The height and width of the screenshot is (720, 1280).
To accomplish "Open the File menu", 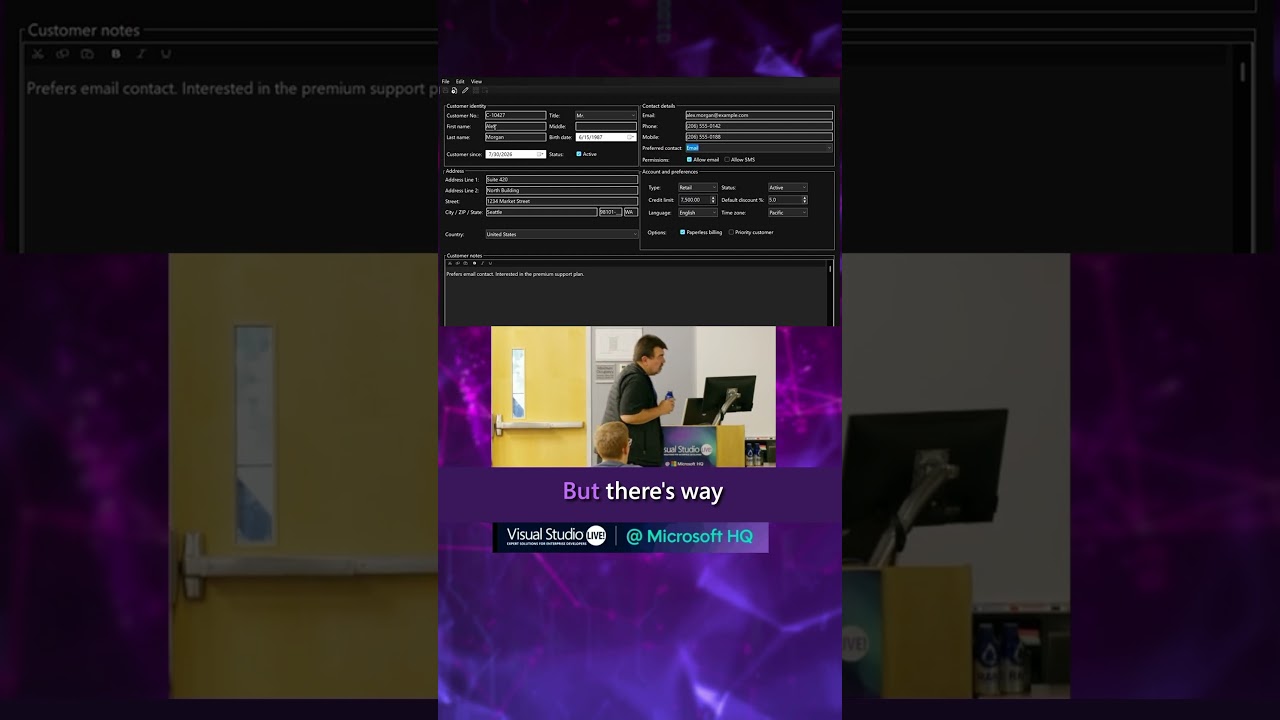I will pos(446,81).
